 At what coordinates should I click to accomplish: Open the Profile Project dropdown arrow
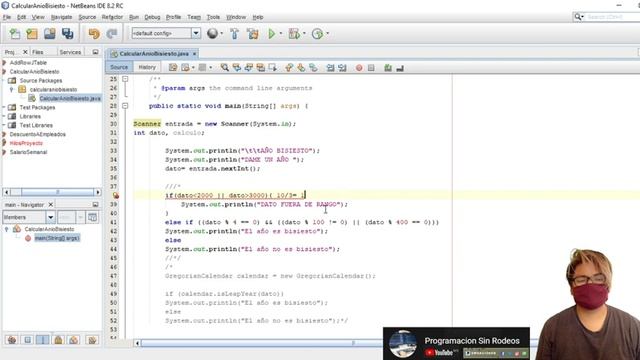coord(327,33)
